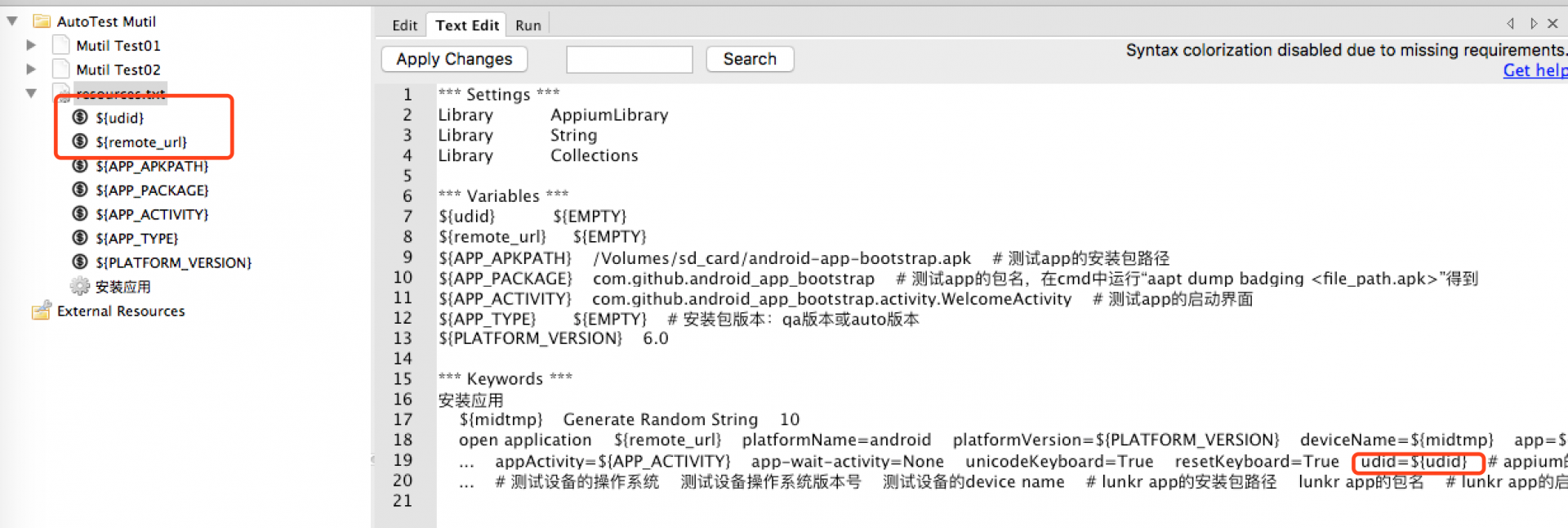
Task: Click the ${udid} variable icon
Action: [x=80, y=118]
